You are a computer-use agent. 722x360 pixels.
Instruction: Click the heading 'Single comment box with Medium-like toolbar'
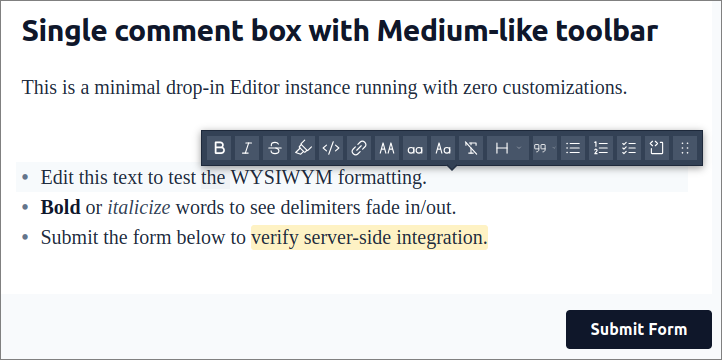point(340,31)
